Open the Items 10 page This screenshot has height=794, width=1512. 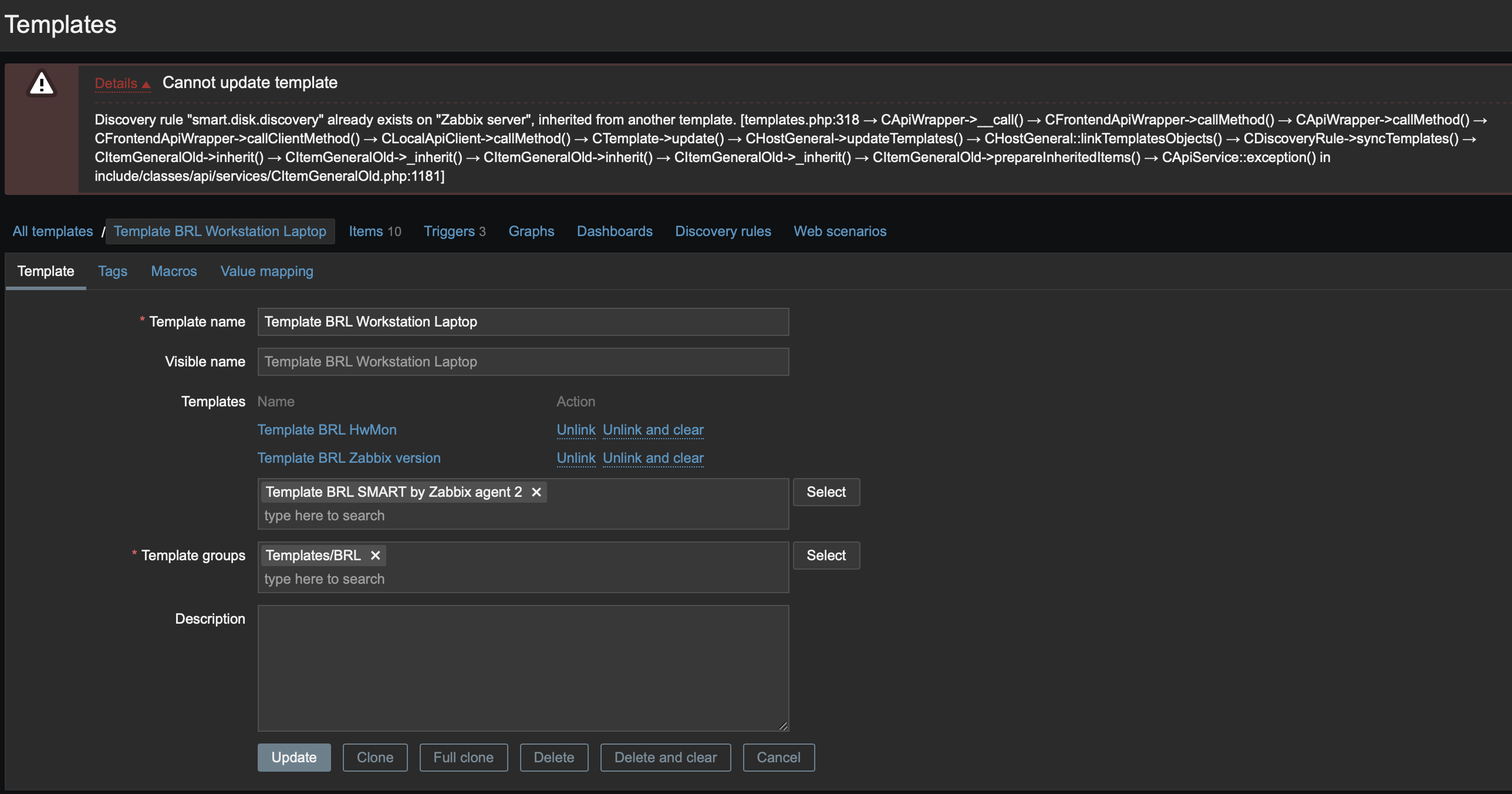[375, 231]
